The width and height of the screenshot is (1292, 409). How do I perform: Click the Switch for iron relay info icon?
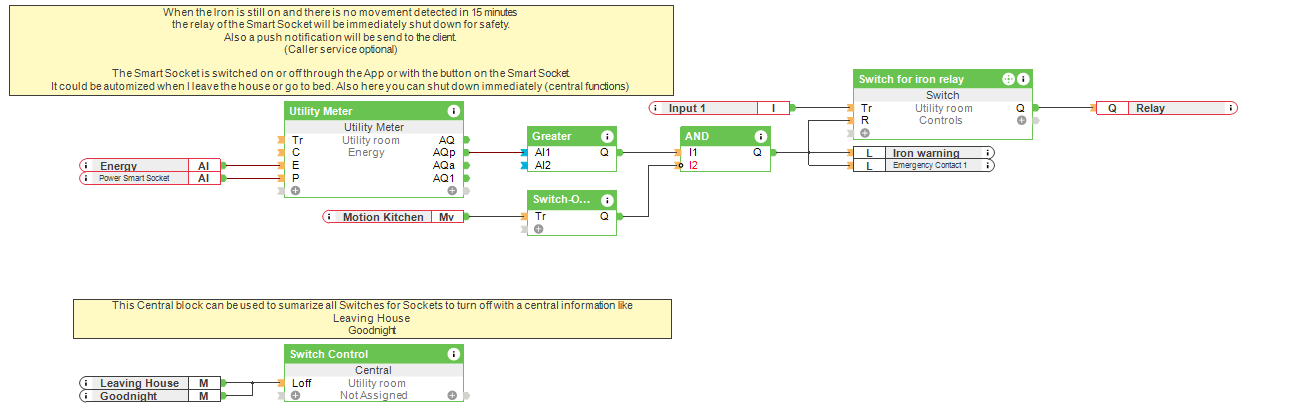tap(1023, 79)
